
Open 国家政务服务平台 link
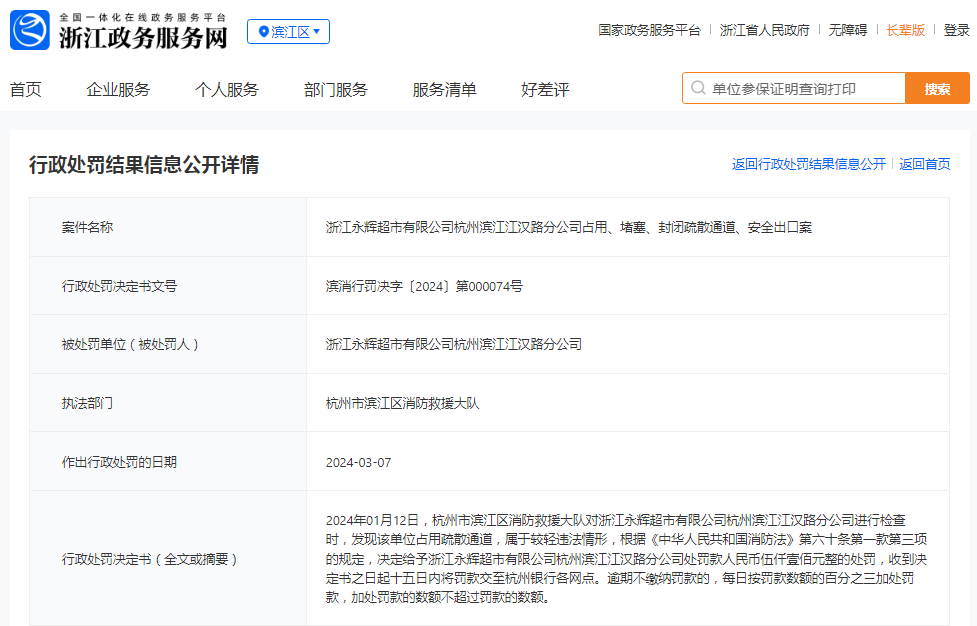pyautogui.click(x=649, y=30)
